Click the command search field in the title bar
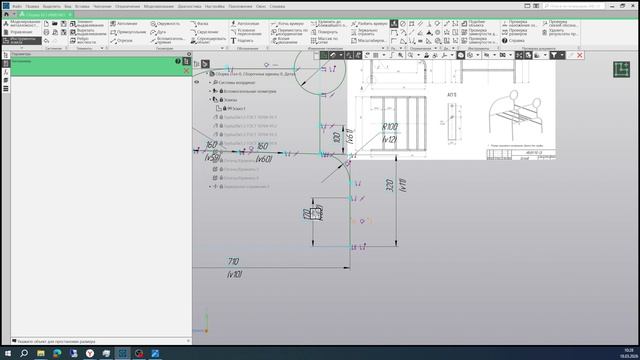640x360 pixels. point(573,6)
